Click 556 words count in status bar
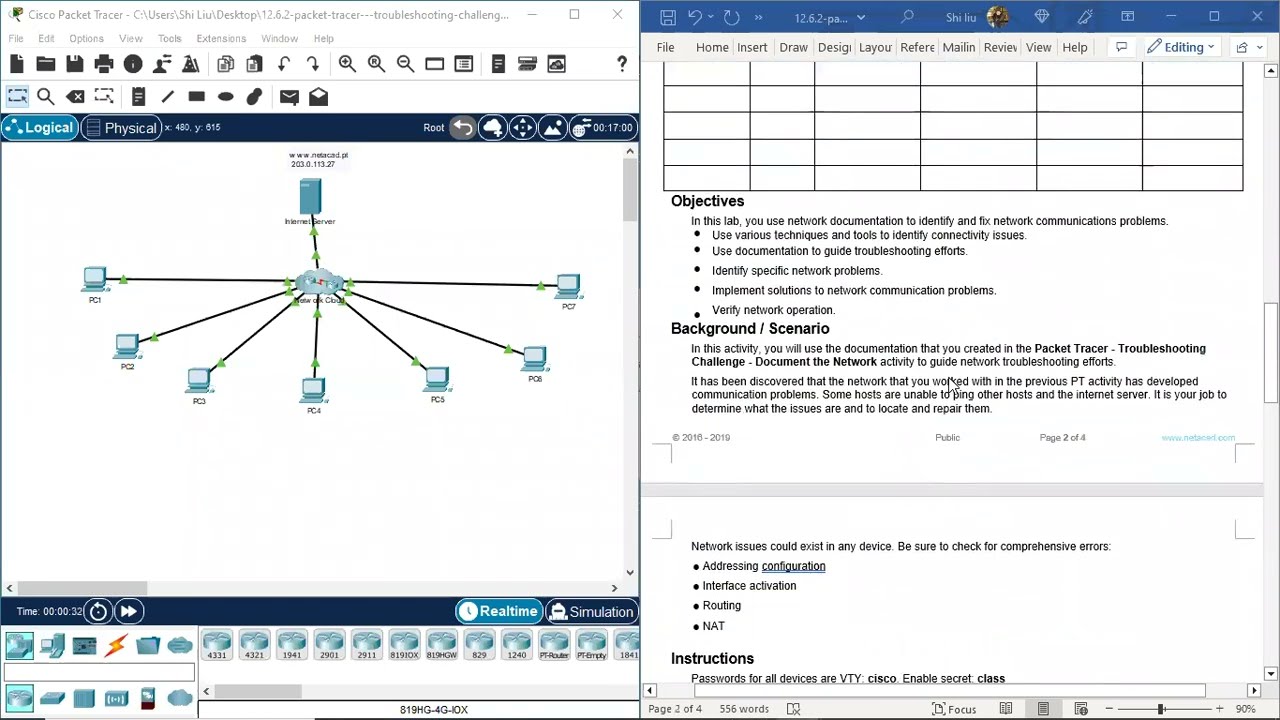This screenshot has width=1280, height=720. (x=742, y=709)
